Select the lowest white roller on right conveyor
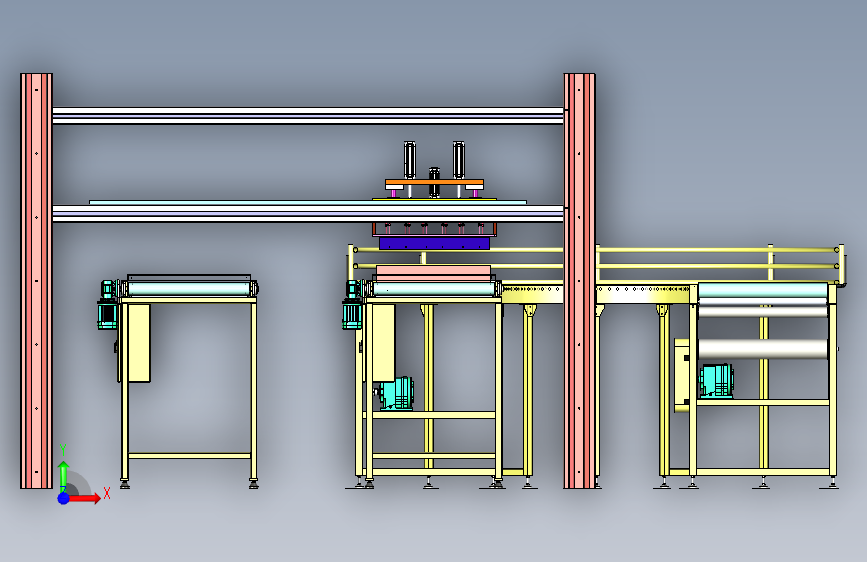 pyautogui.click(x=762, y=350)
